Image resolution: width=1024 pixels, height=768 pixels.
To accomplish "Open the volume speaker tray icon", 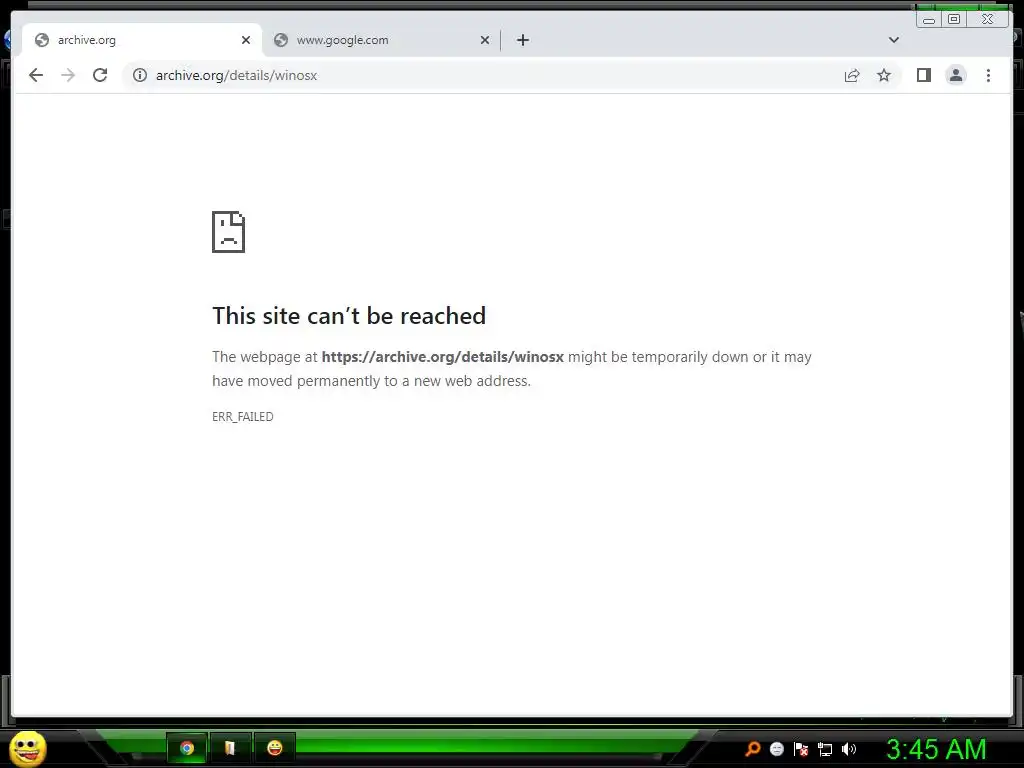I will [x=849, y=749].
